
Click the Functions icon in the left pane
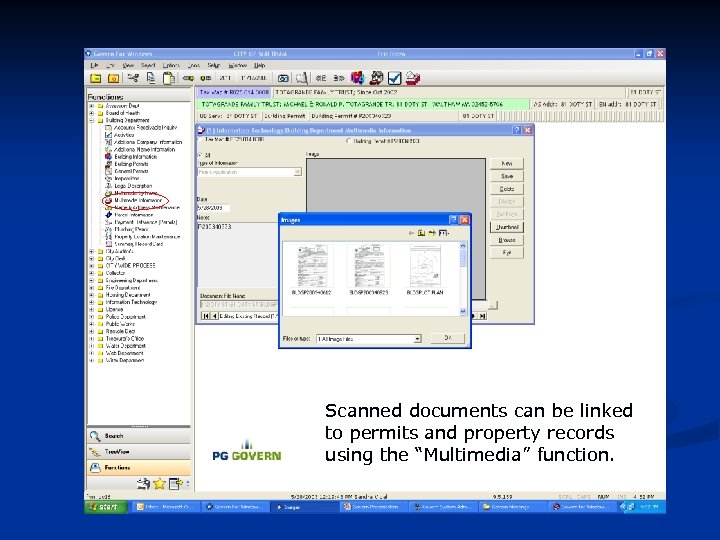(95, 467)
